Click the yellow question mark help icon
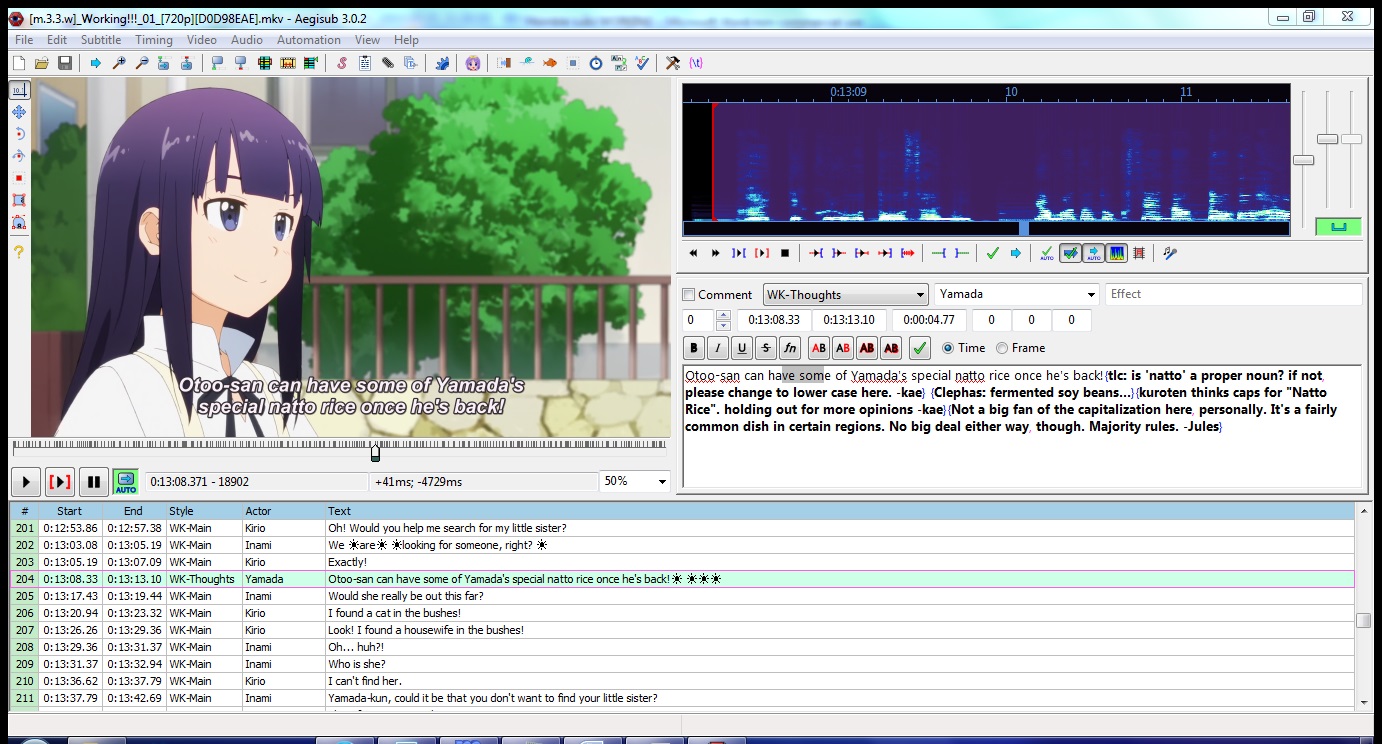1382x744 pixels. tap(19, 252)
